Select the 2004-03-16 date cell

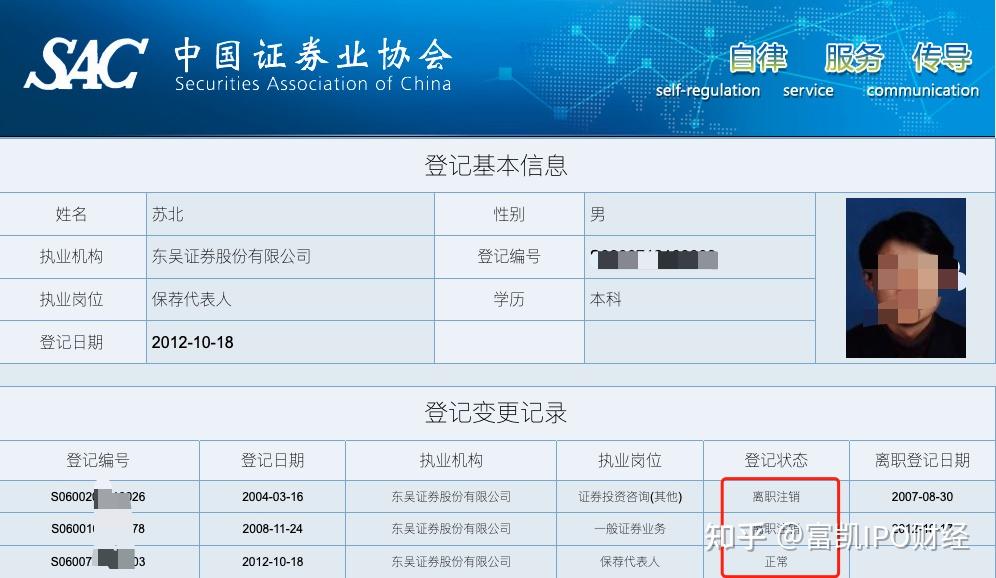(273, 497)
